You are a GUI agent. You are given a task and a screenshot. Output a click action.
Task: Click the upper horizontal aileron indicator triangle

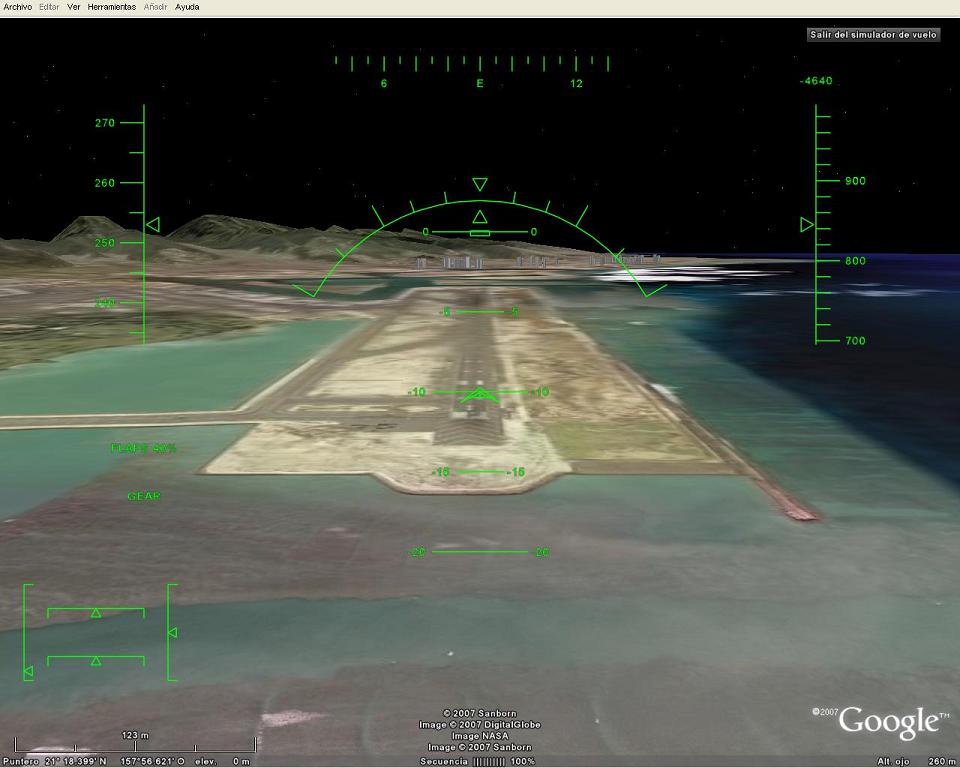click(96, 612)
